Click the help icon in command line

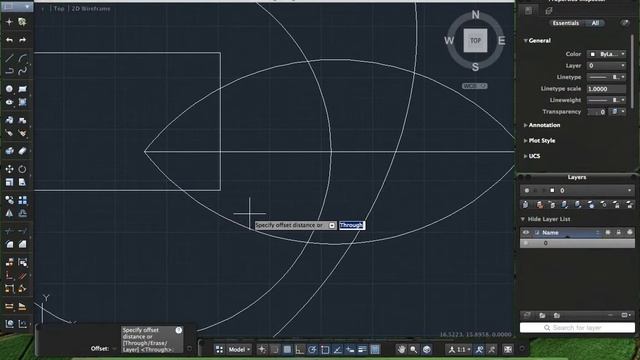179,330
